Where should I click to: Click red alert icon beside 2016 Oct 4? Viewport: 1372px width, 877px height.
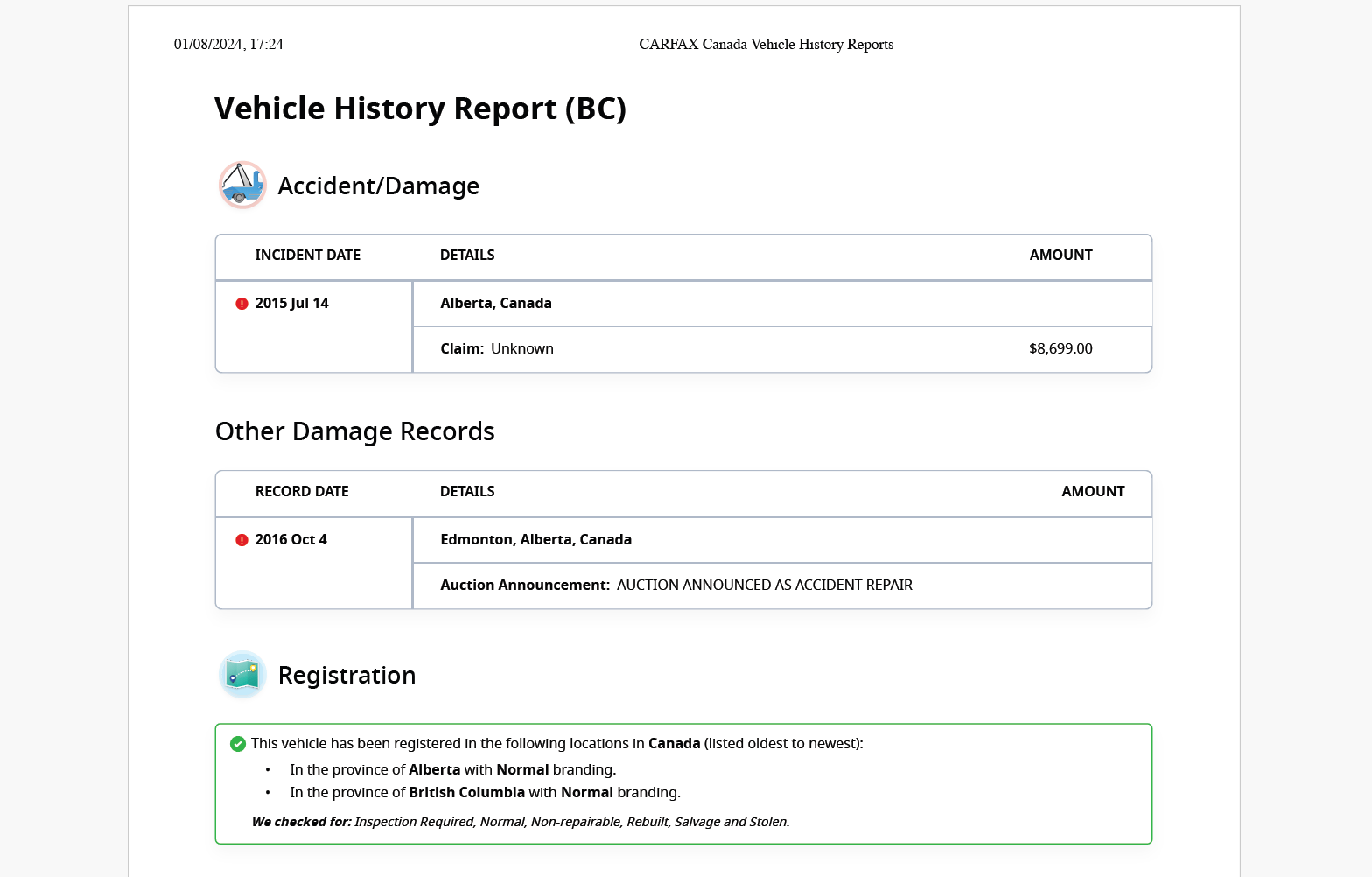(x=242, y=540)
